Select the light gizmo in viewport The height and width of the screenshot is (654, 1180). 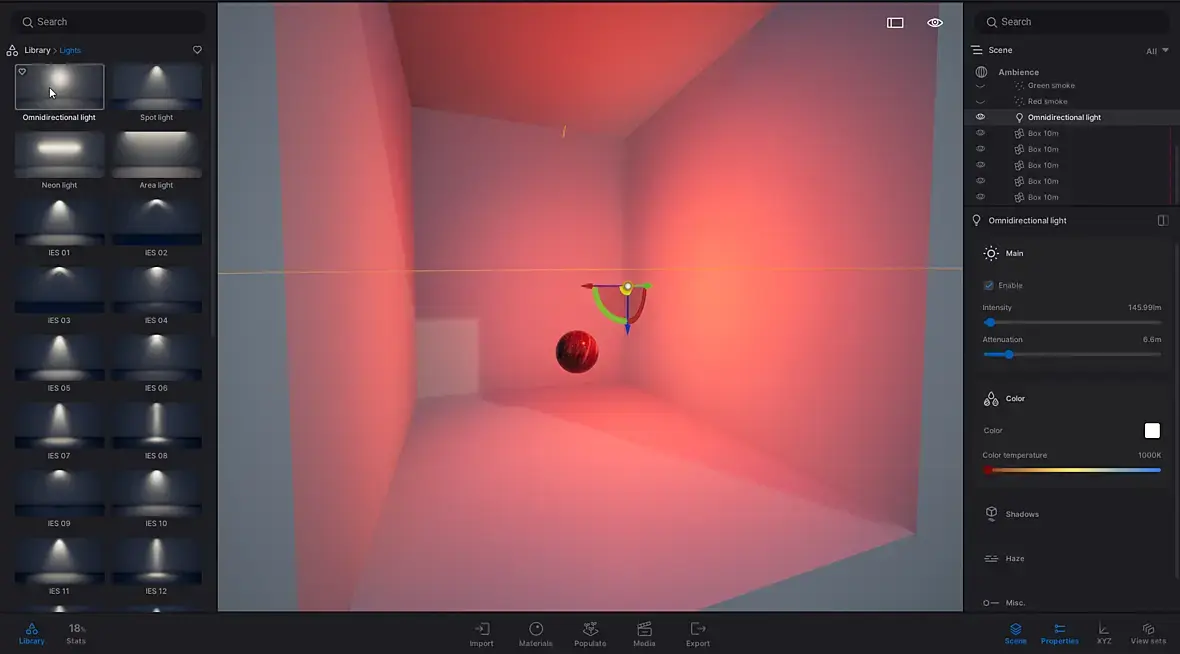click(x=626, y=288)
